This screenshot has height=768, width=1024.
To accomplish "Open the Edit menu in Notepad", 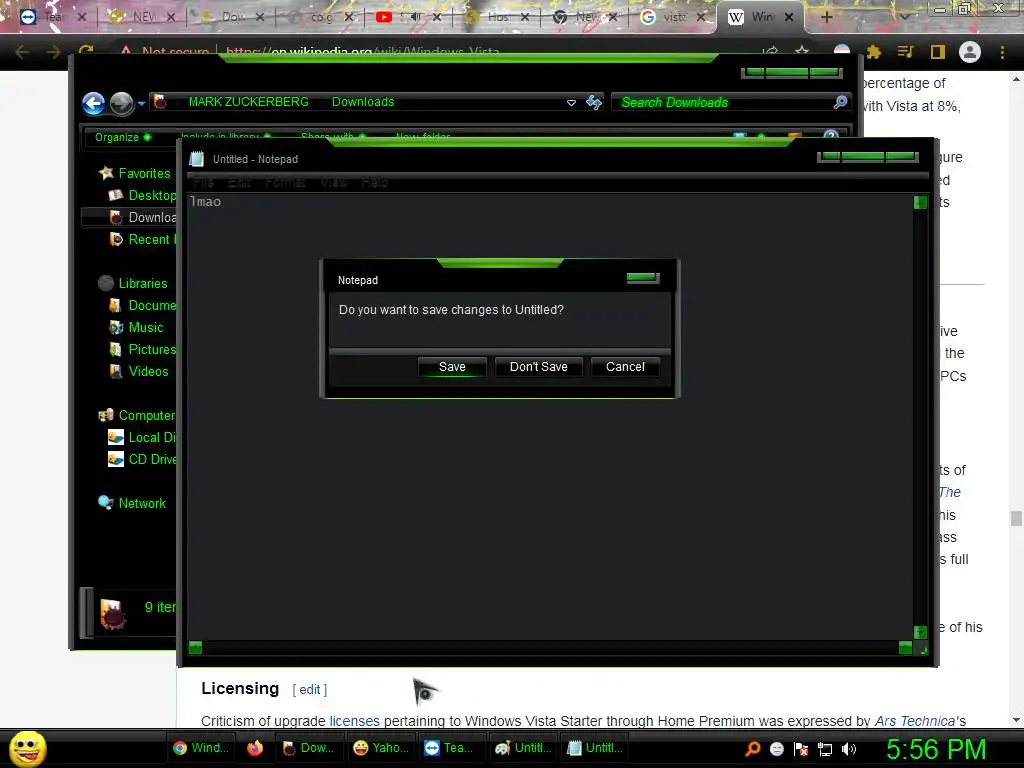I will [x=239, y=182].
